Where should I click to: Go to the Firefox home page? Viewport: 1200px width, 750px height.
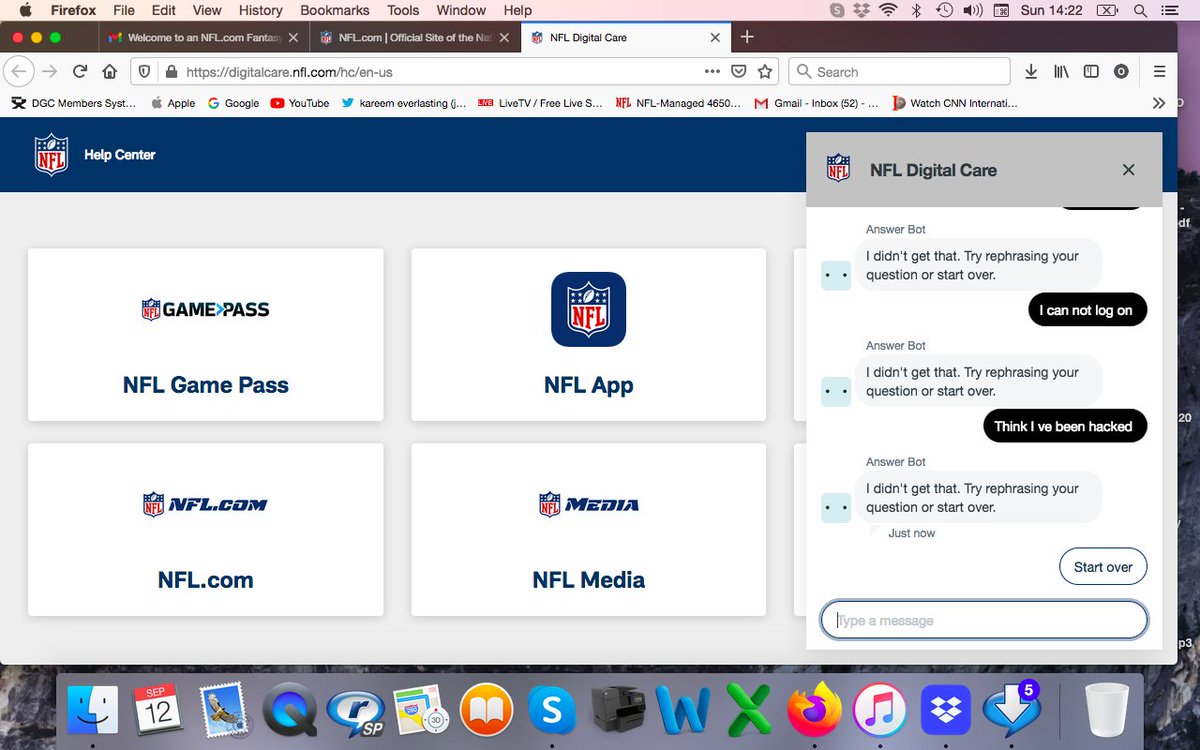pos(110,72)
